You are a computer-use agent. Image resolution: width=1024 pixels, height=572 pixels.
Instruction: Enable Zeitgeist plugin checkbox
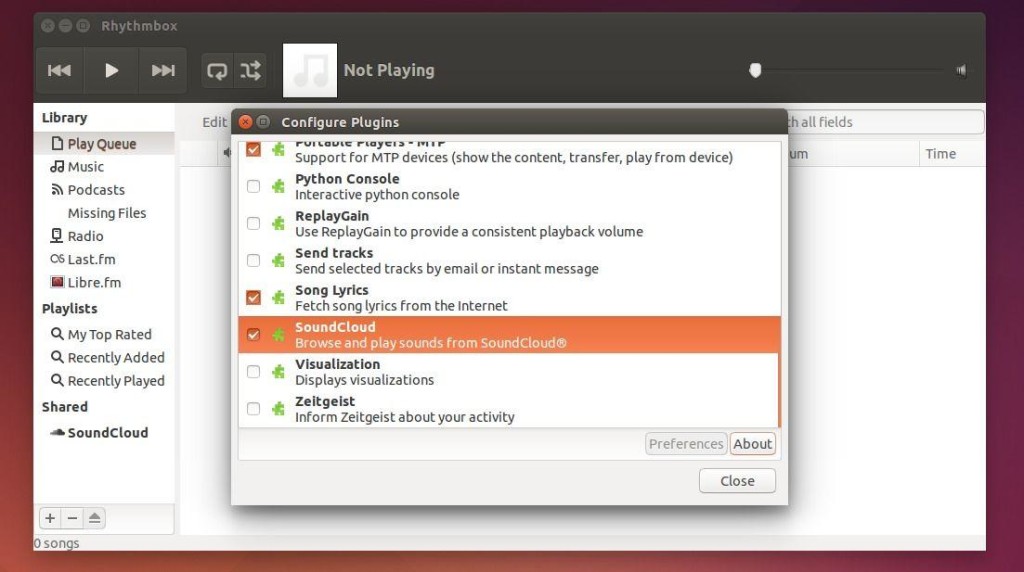pyautogui.click(x=253, y=409)
